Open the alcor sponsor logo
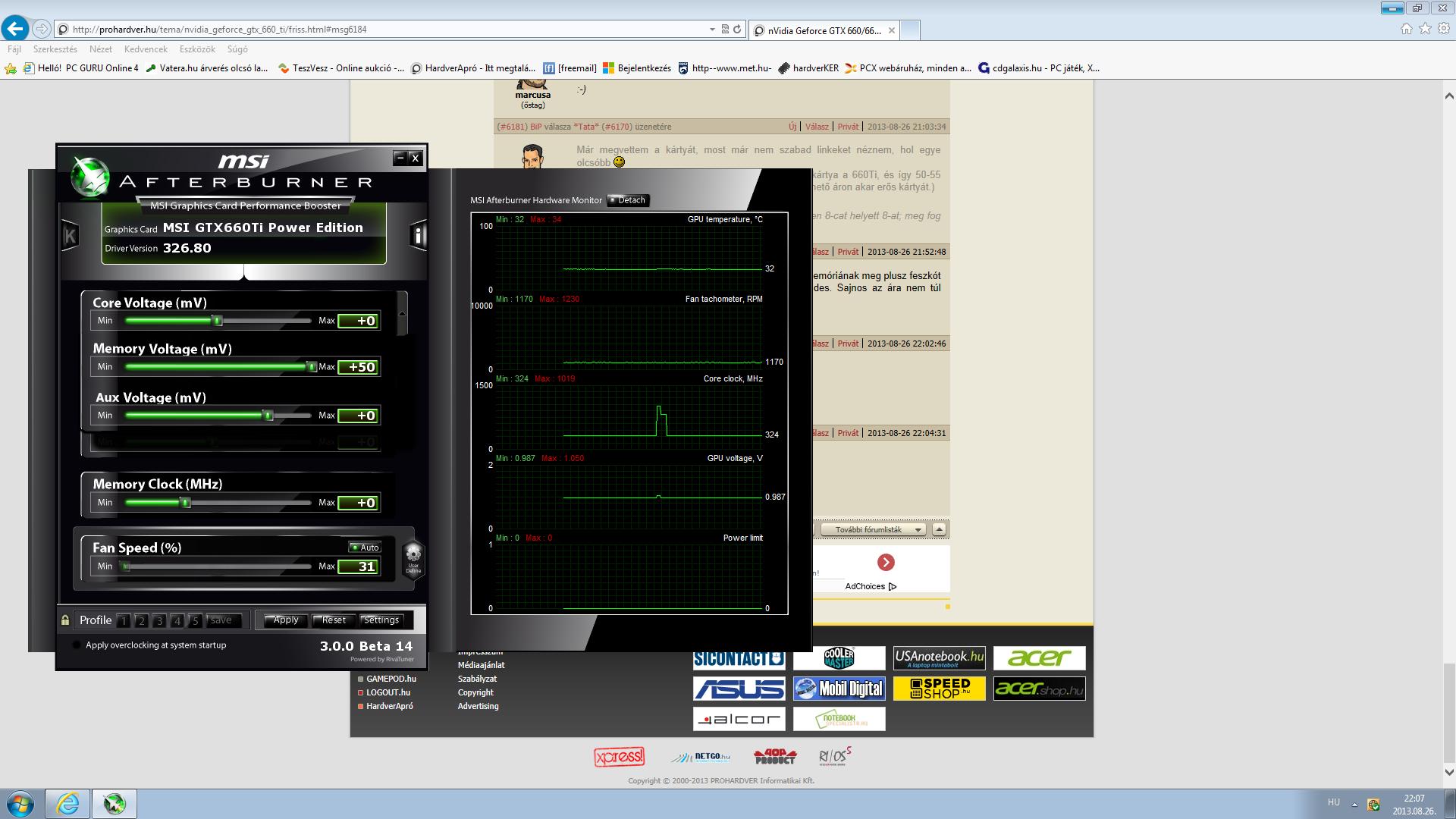 coord(739,719)
